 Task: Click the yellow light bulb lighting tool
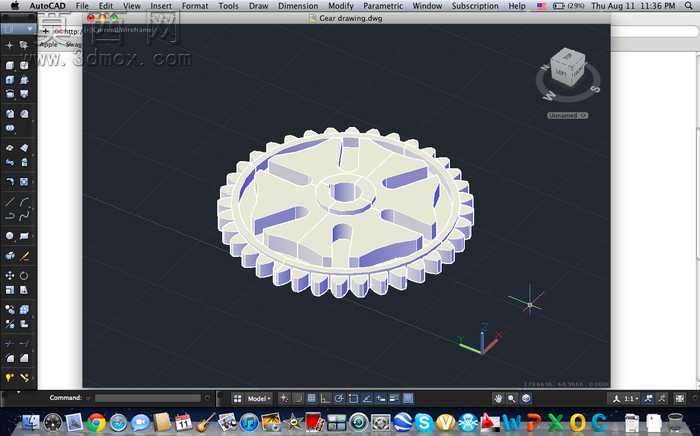(x=10, y=378)
